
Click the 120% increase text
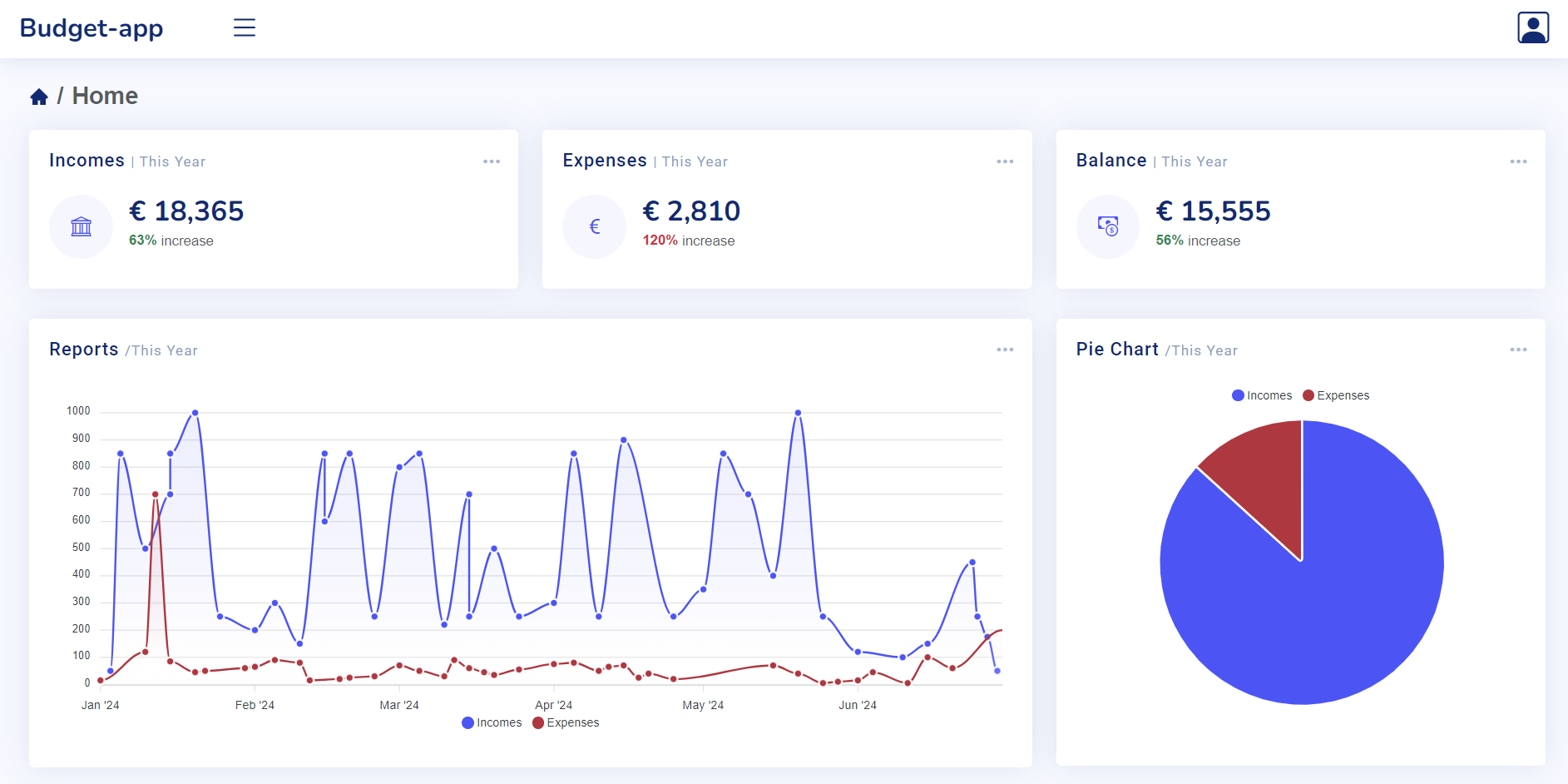689,241
